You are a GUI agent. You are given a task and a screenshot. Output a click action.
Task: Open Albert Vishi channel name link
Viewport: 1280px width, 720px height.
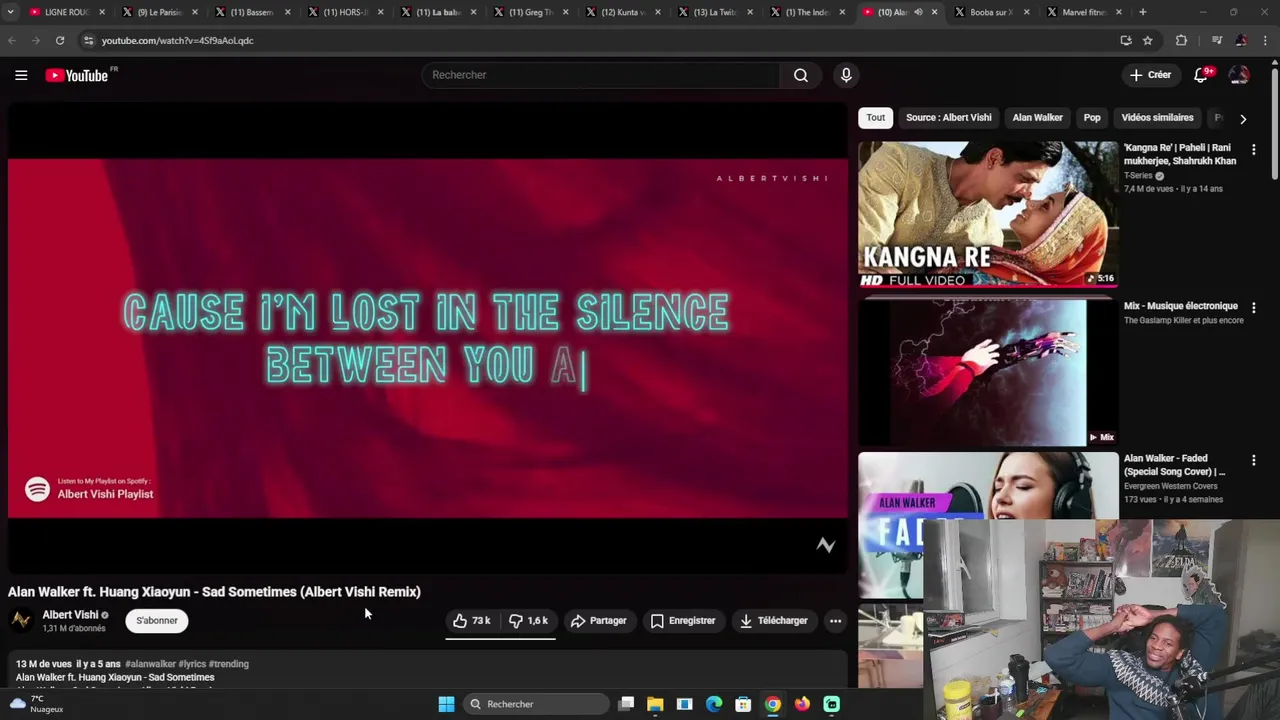point(70,615)
